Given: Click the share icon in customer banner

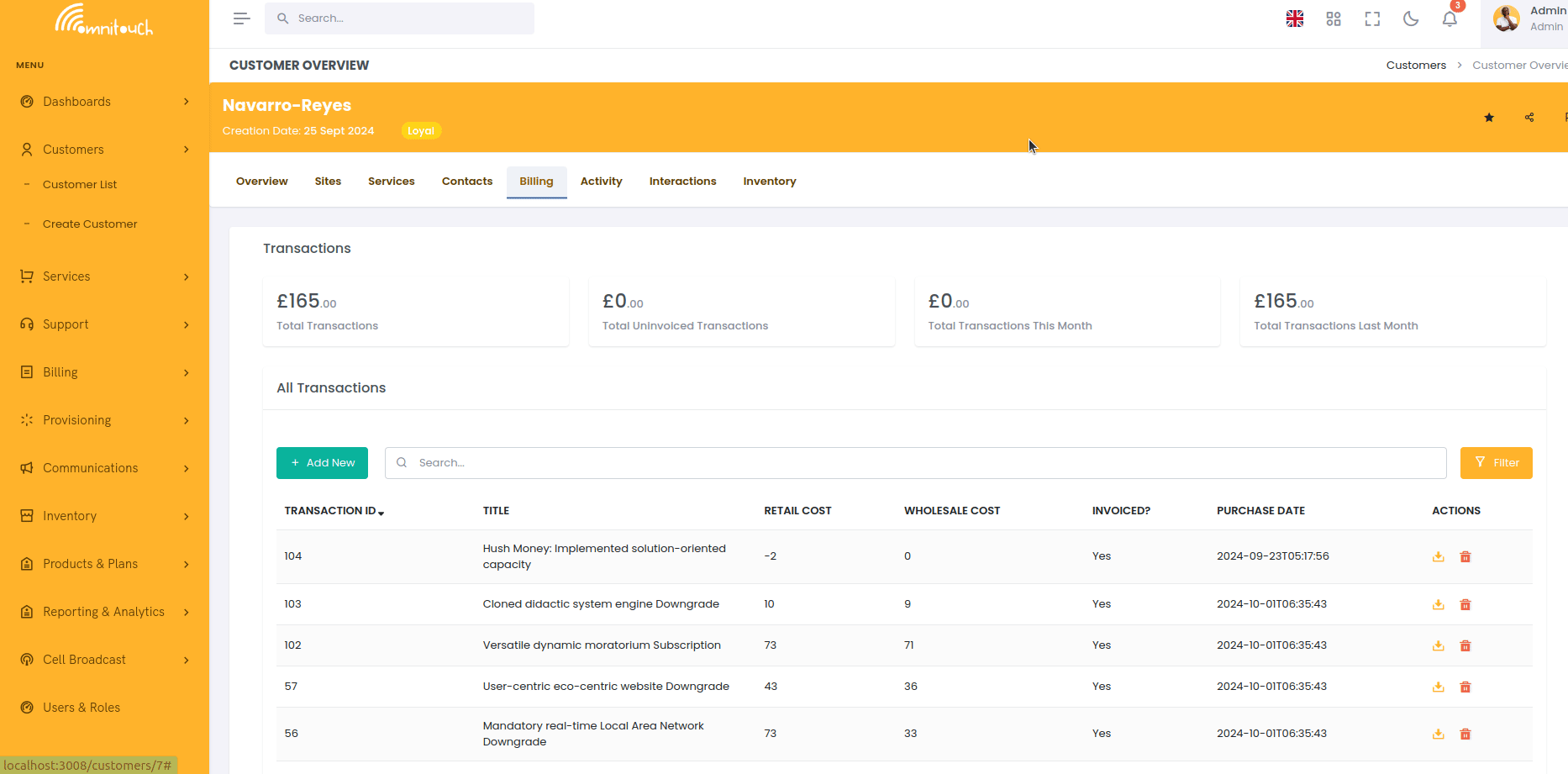Looking at the screenshot, I should pos(1529,118).
